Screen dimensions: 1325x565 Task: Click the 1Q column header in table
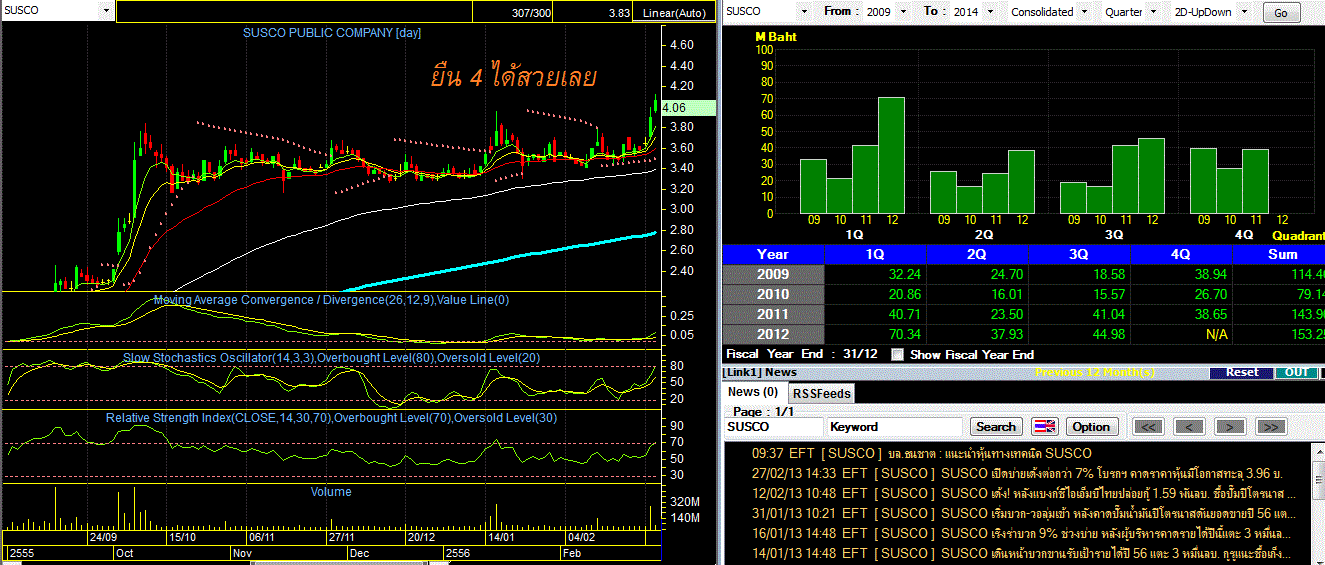(875, 254)
